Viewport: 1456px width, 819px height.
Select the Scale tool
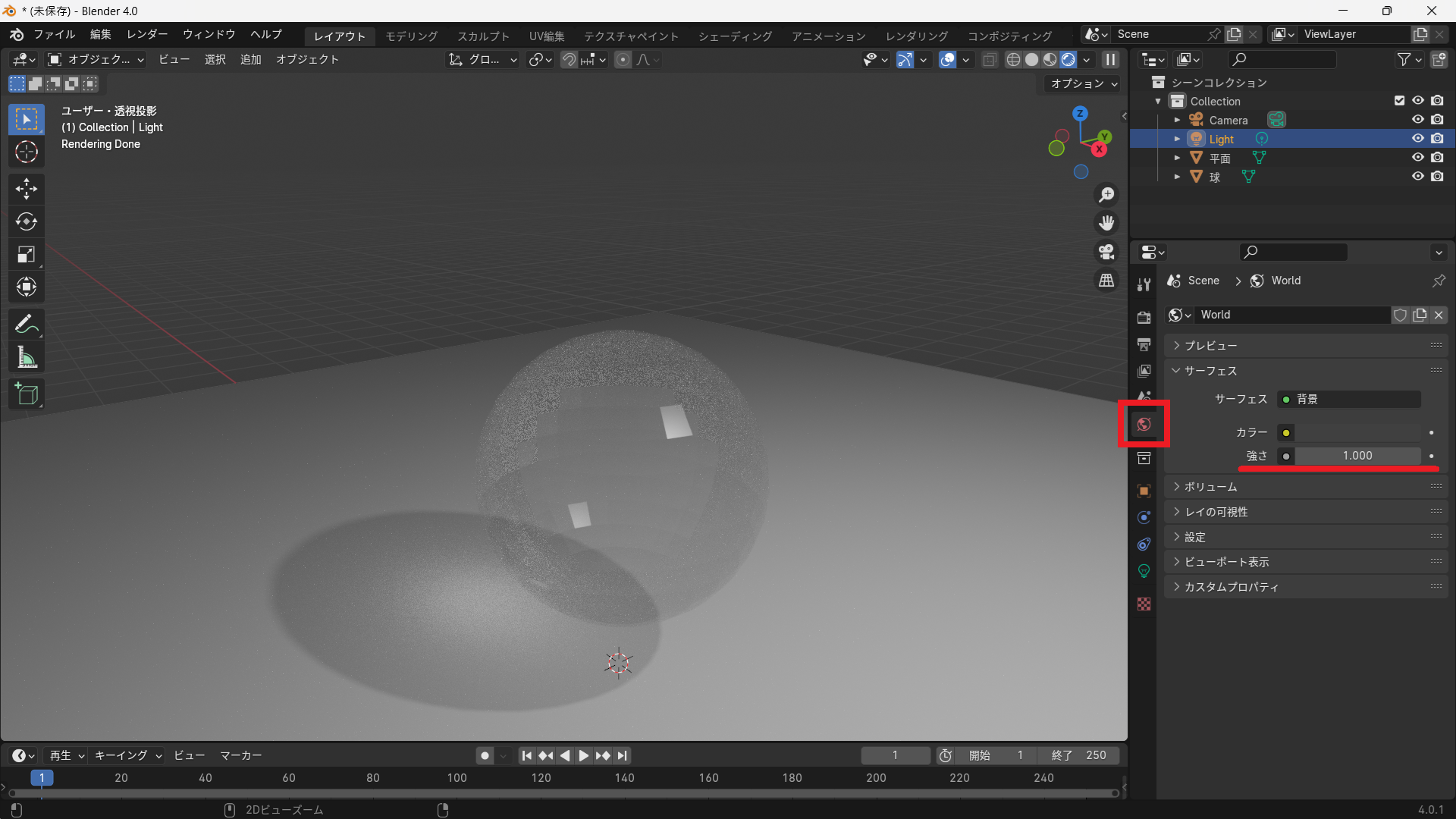coord(27,255)
